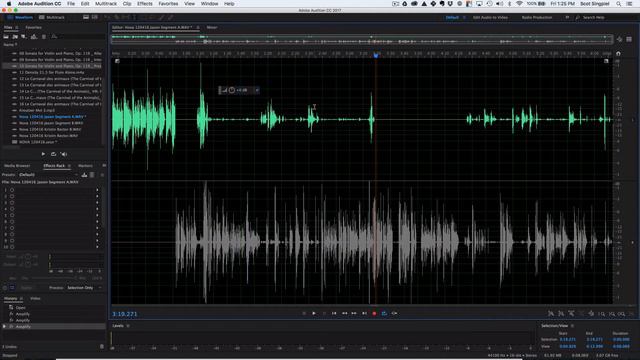
Task: Click the Import File icon in Files panel
Action: [x=15, y=37]
